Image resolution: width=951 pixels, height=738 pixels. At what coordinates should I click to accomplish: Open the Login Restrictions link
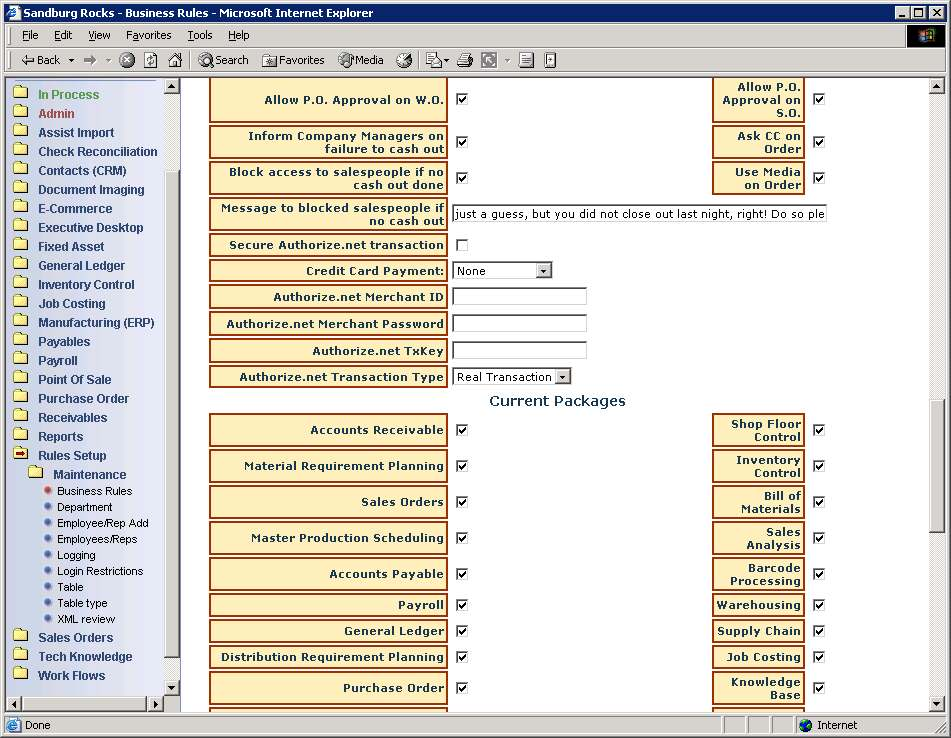click(x=100, y=571)
